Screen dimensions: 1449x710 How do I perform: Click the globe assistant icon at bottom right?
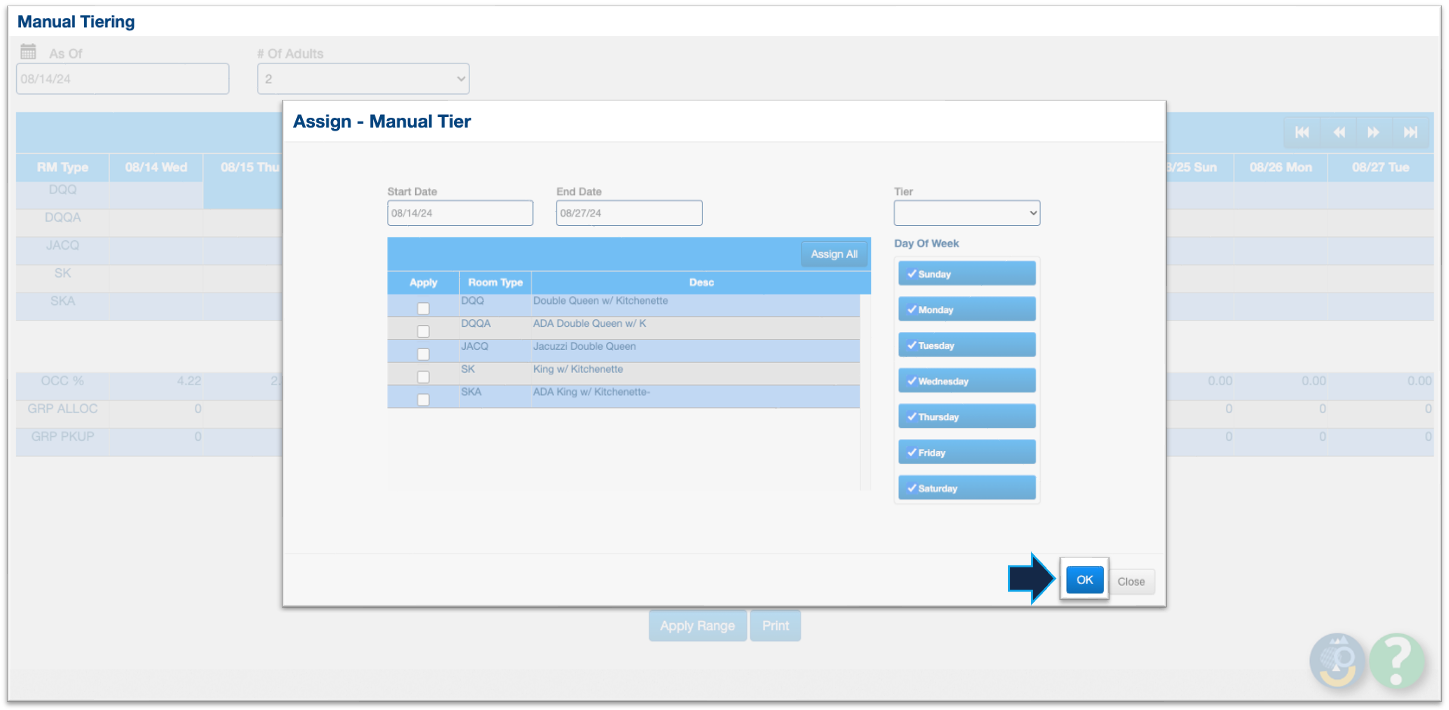tap(1337, 661)
